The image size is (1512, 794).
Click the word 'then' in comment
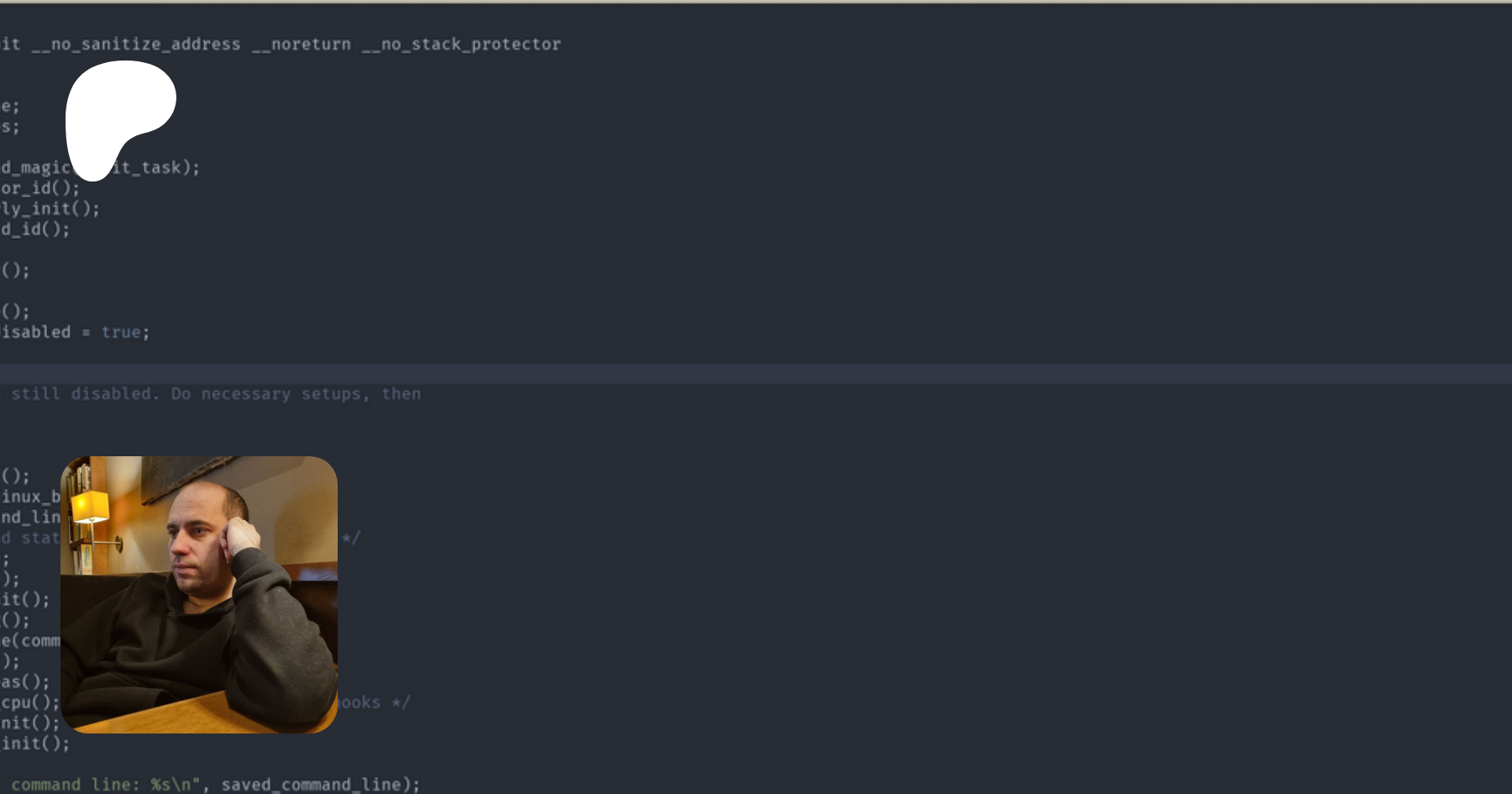point(401,394)
